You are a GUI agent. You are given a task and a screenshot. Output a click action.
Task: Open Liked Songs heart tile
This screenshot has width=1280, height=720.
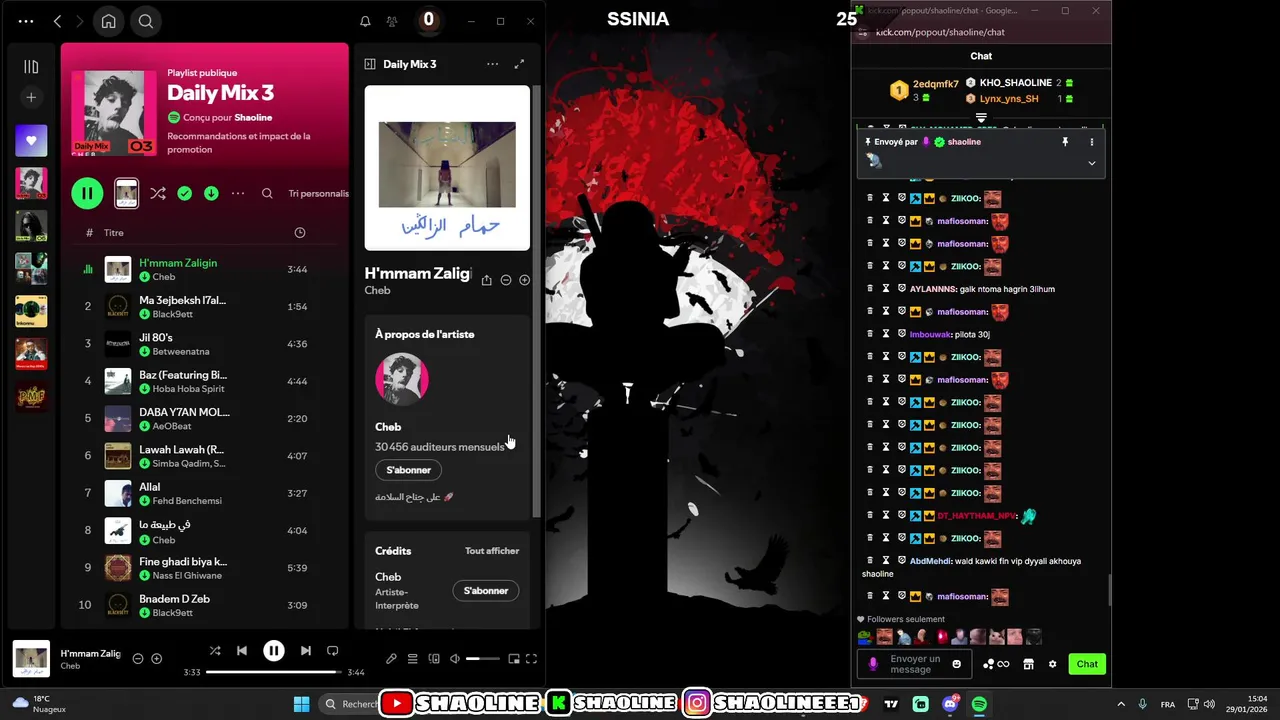click(31, 141)
